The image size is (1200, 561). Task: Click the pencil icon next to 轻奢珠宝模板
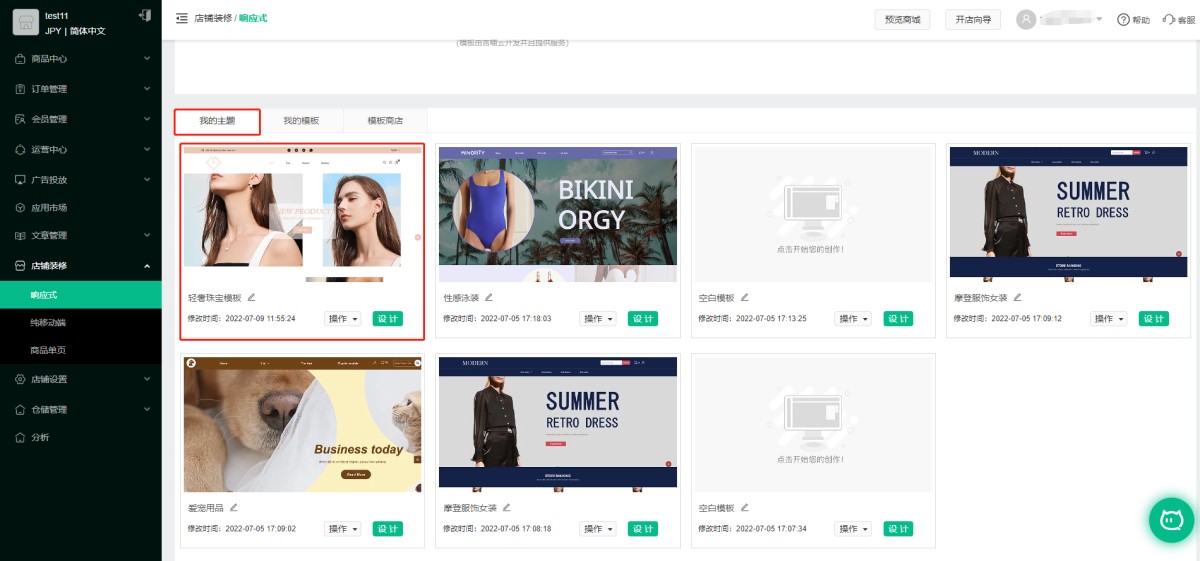(252, 297)
